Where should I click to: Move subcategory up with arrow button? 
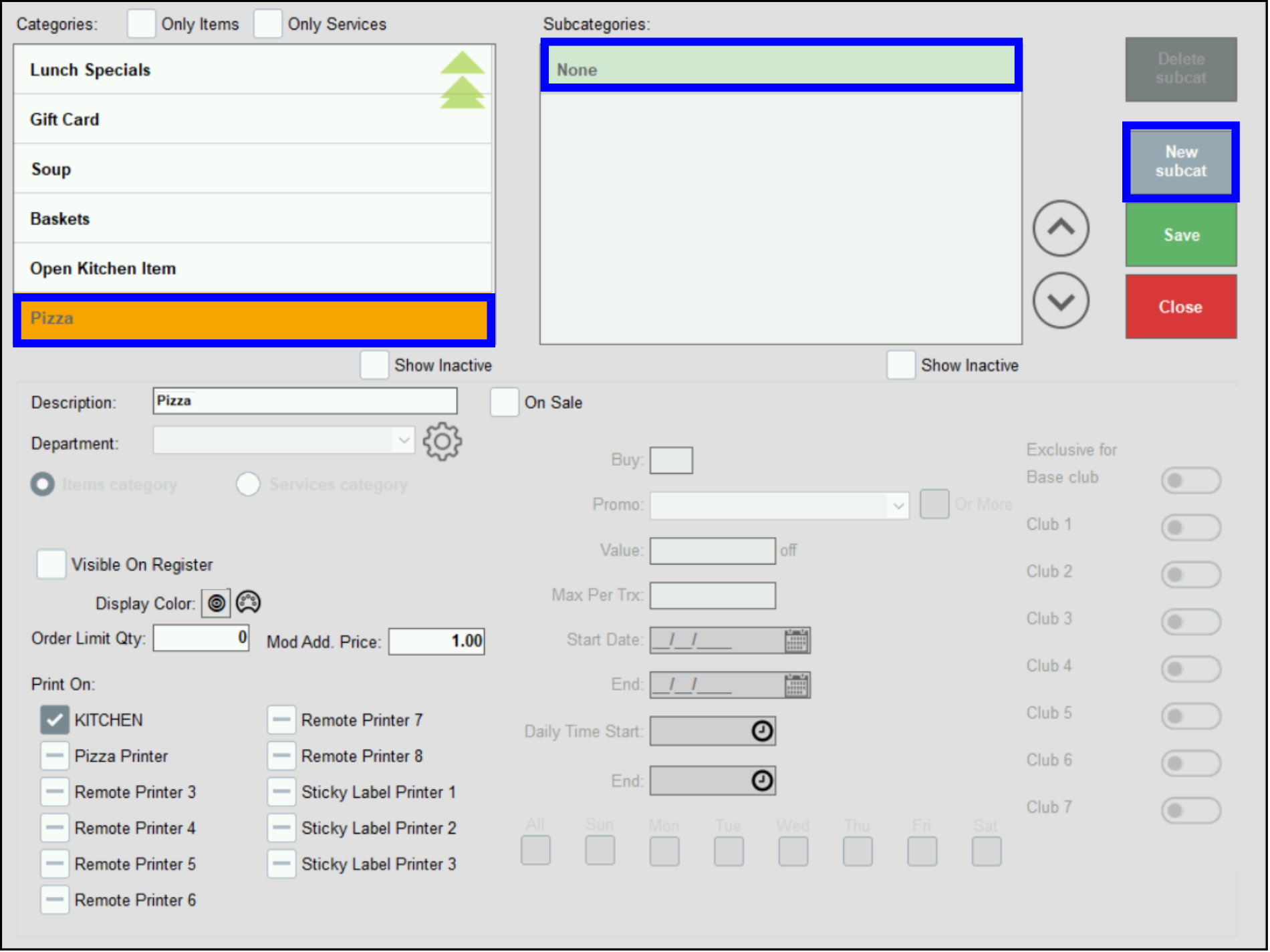1062,228
